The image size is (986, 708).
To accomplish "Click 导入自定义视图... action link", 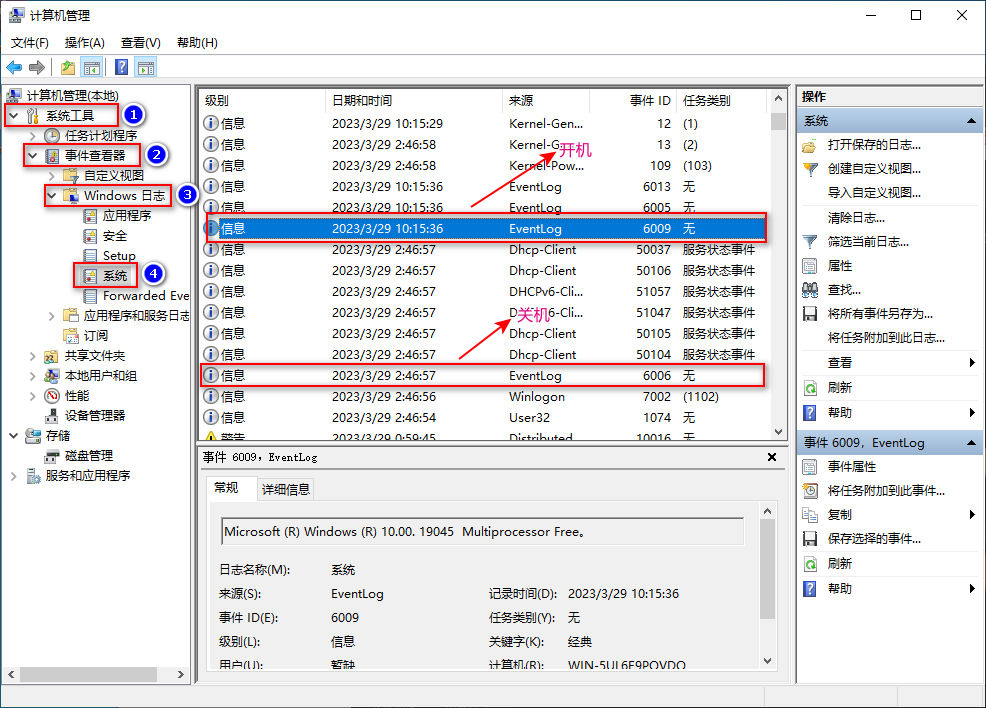I will click(x=874, y=193).
